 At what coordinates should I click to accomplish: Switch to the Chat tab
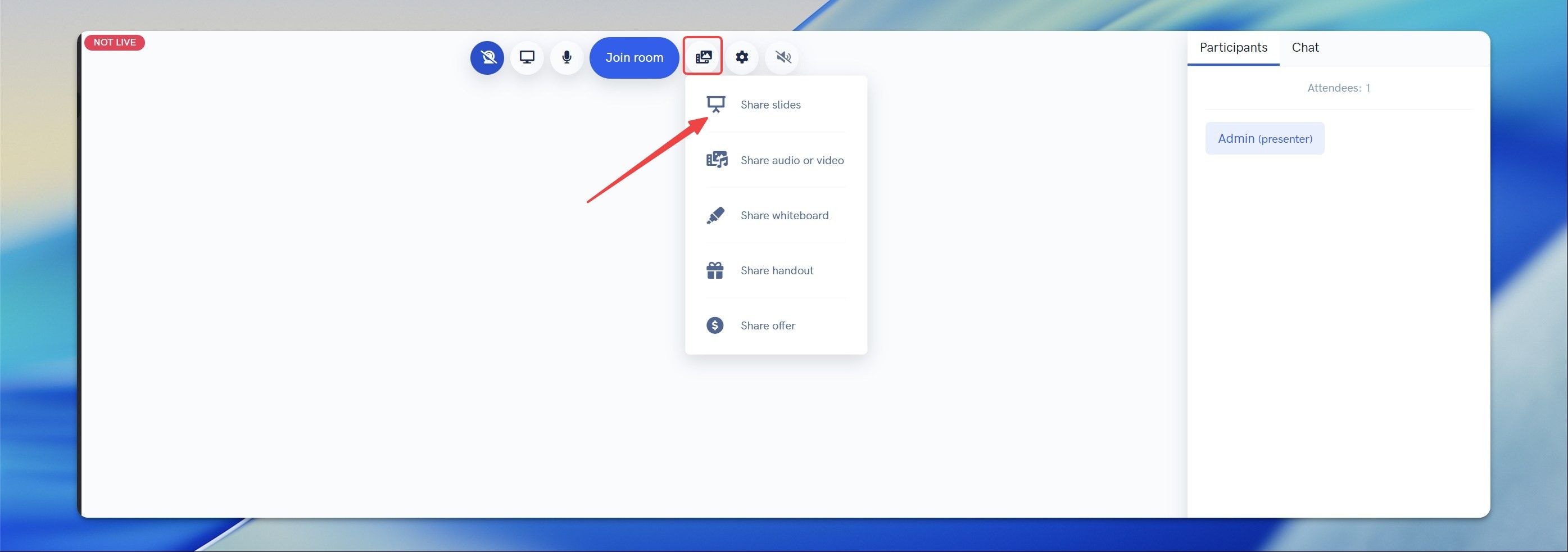coord(1305,47)
